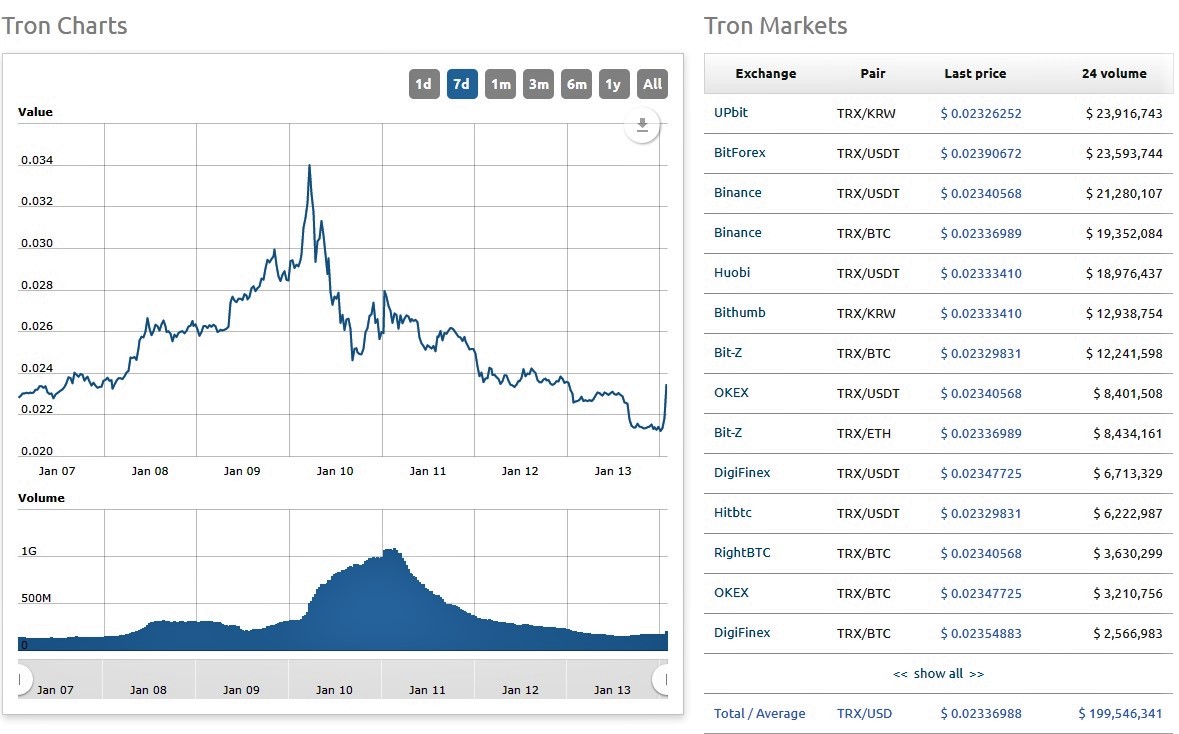Click the chart download icon
Viewport: 1179px width, 734px height.
pos(642,125)
